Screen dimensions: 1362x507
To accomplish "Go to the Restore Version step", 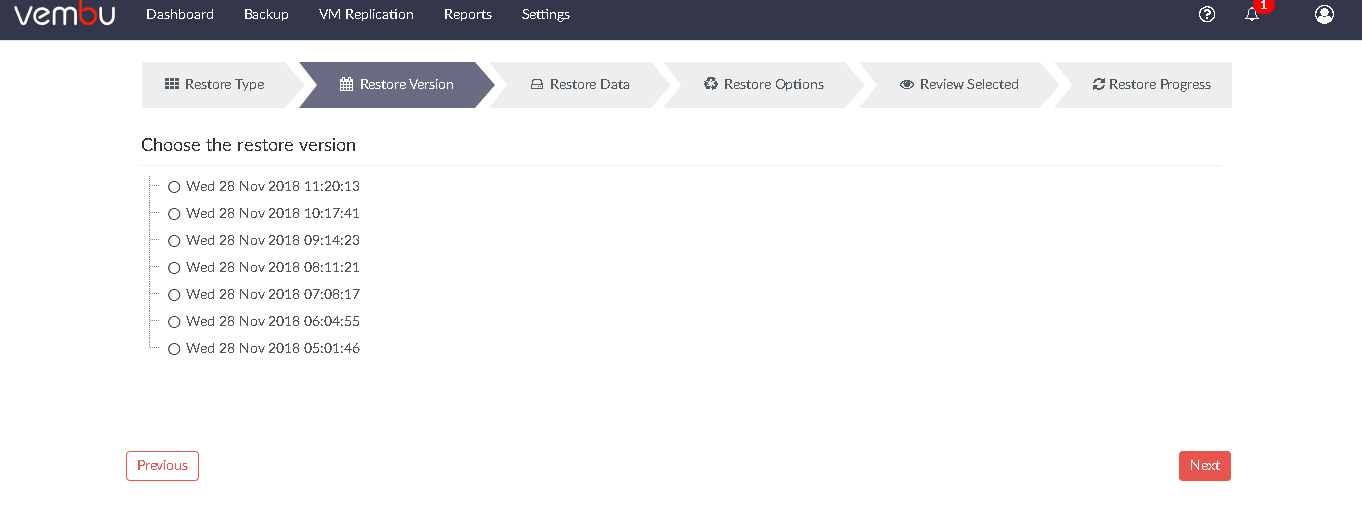I will pyautogui.click(x=397, y=84).
